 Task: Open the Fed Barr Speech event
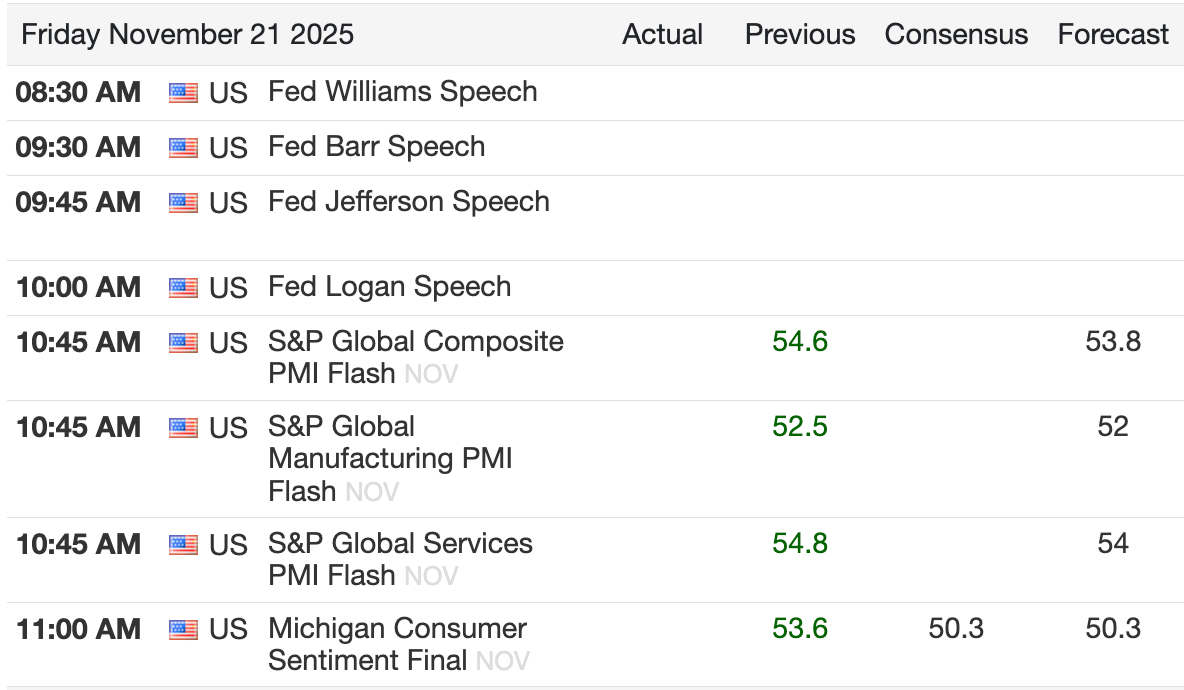[376, 147]
